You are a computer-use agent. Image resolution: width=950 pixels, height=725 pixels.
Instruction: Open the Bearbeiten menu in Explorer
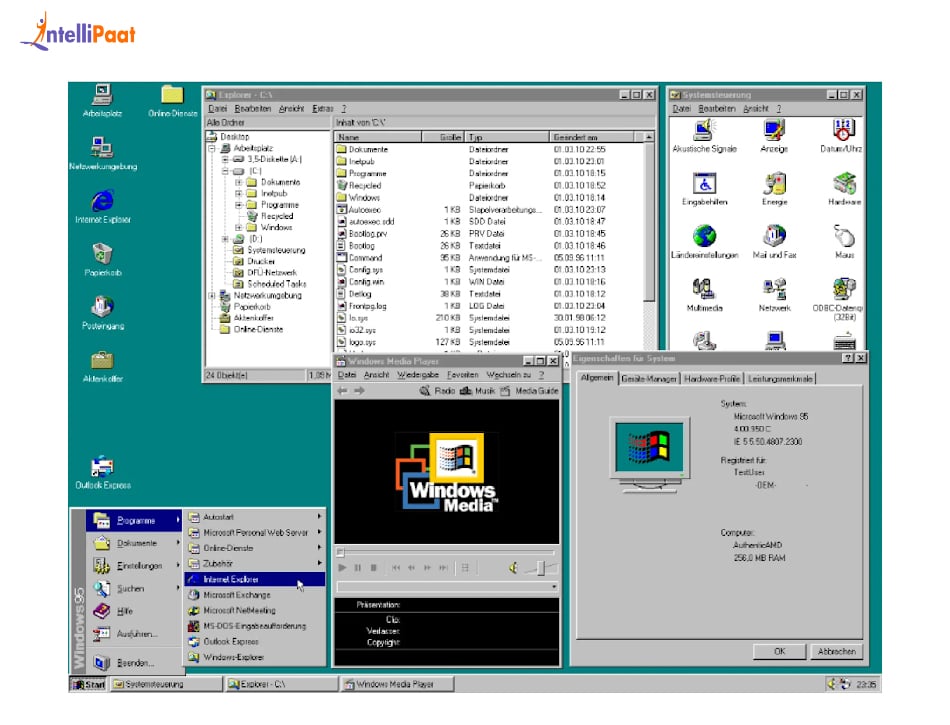(253, 108)
